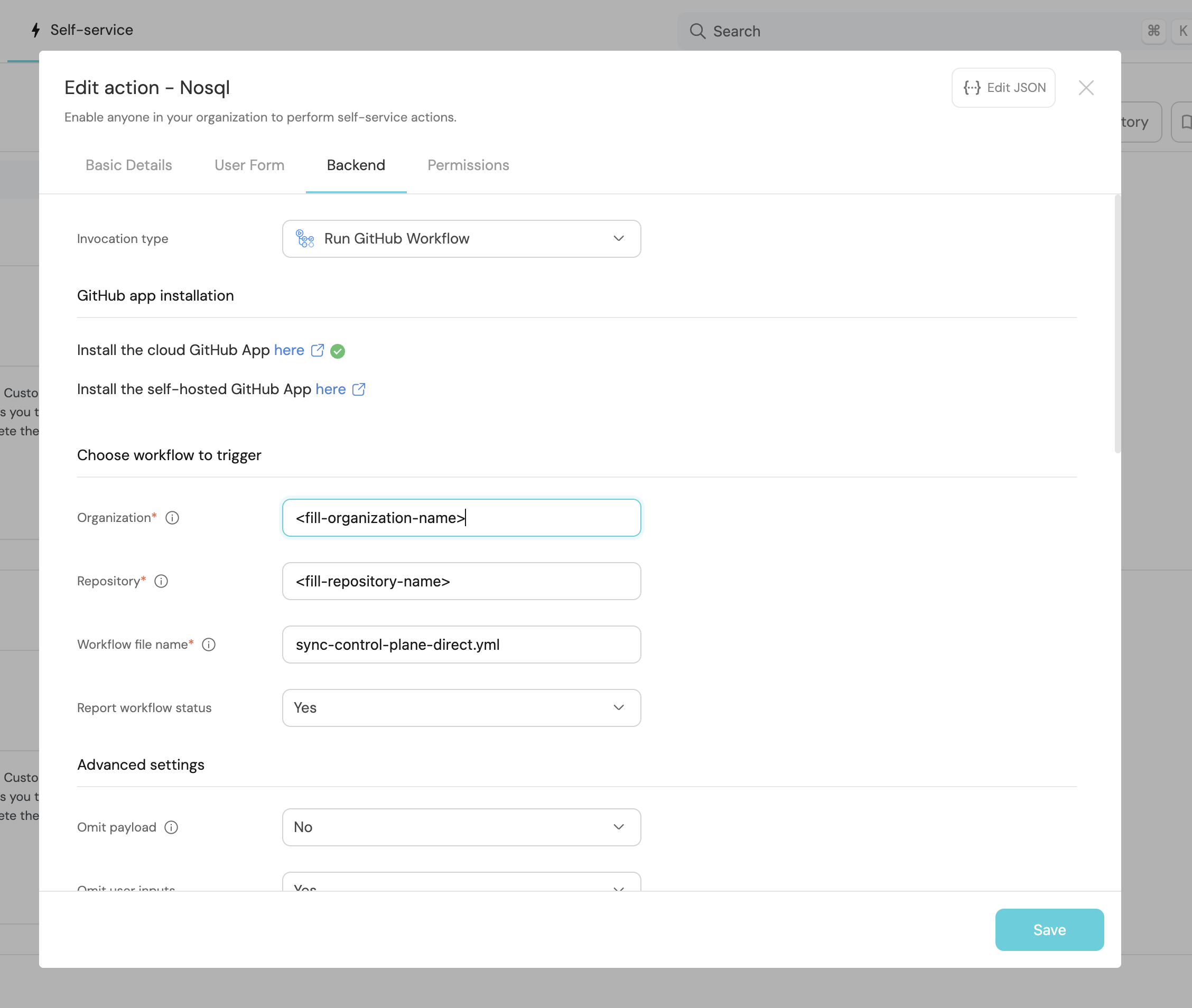Click the Omit payload info icon

click(171, 827)
